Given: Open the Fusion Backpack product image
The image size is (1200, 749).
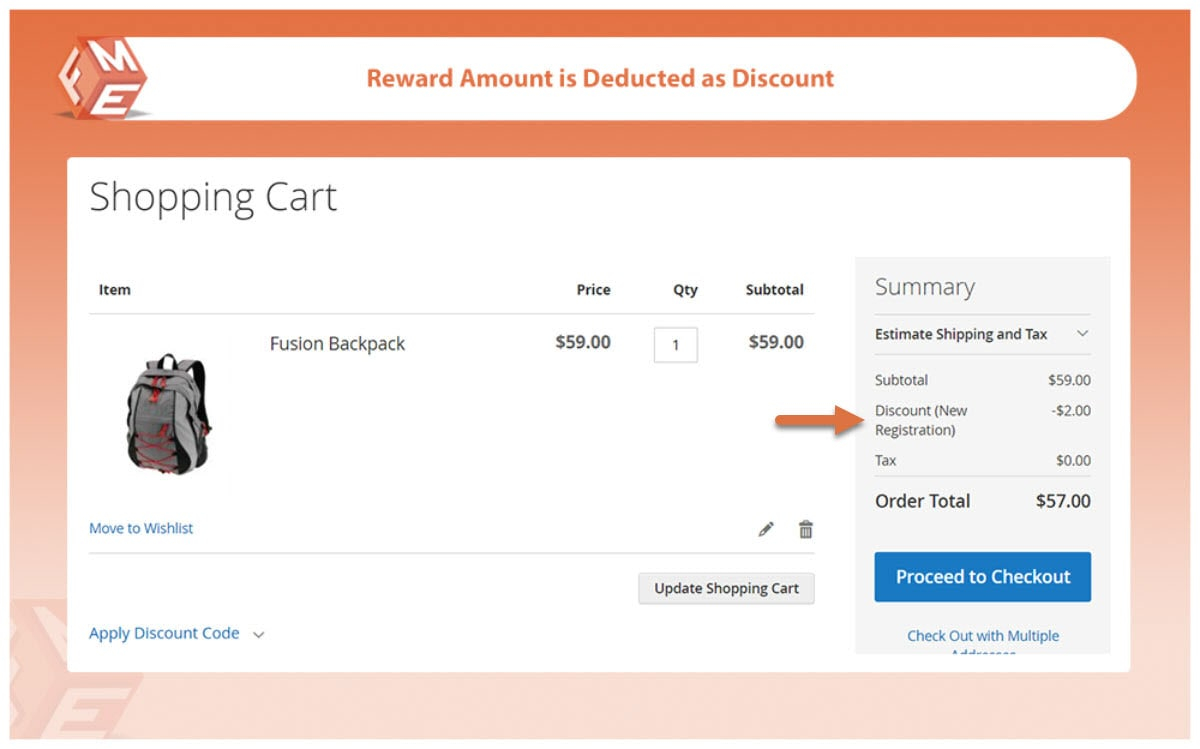Looking at the screenshot, I should tap(168, 412).
